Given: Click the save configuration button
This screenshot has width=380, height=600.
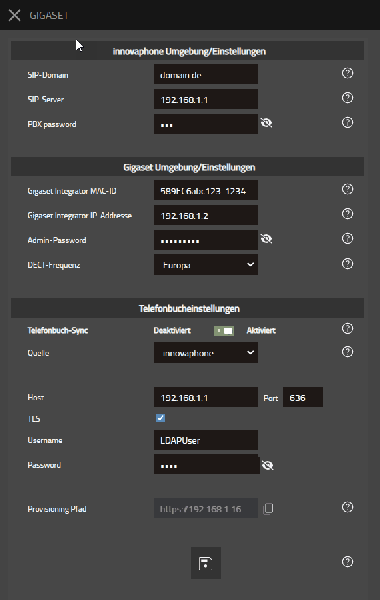Looking at the screenshot, I should point(206,563).
